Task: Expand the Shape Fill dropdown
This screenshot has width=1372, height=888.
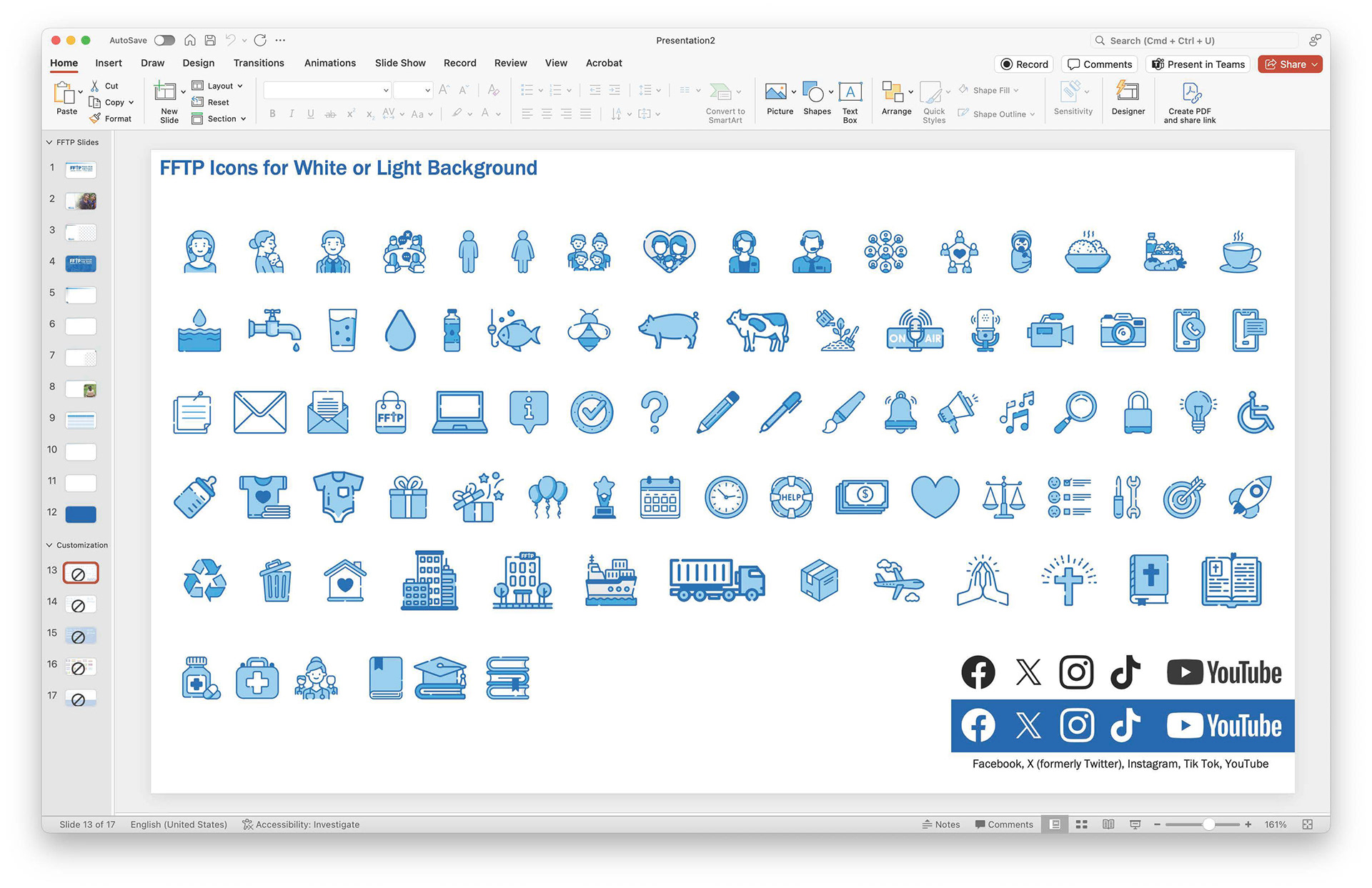Action: [x=1016, y=90]
